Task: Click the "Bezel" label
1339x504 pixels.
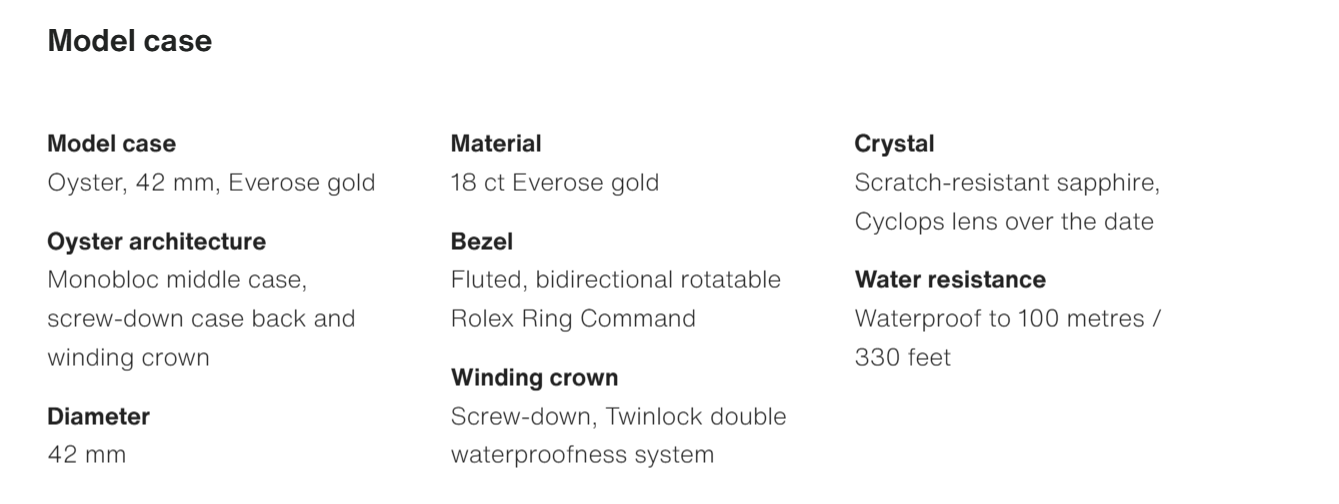Action: 482,242
